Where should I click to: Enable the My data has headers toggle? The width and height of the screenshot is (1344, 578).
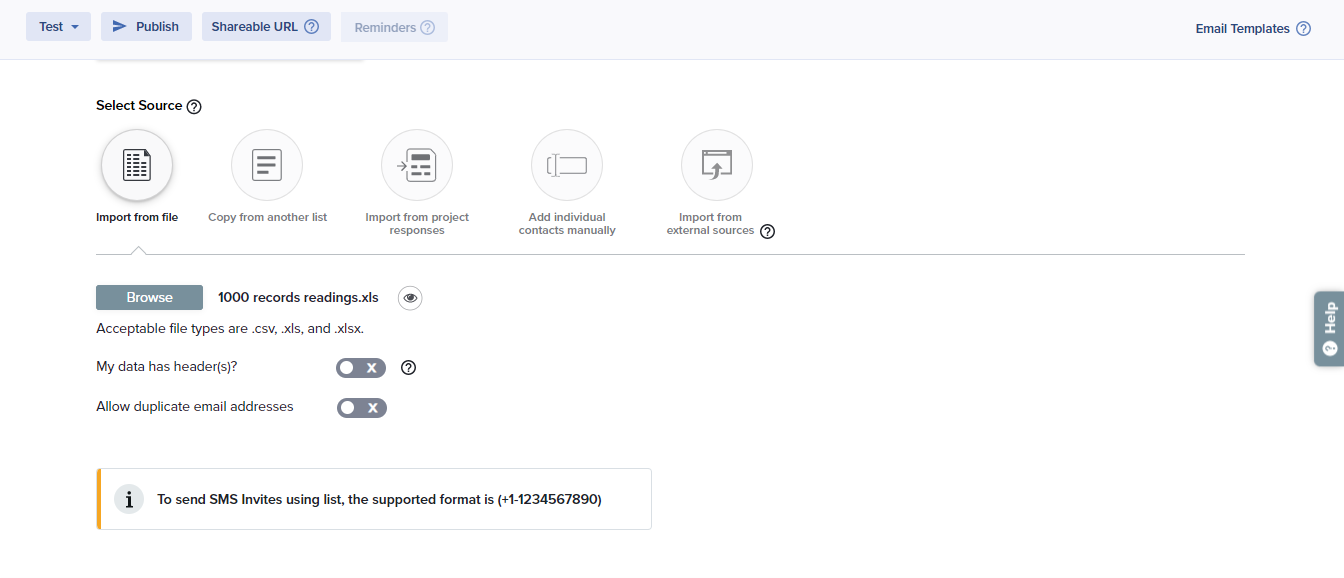click(361, 368)
